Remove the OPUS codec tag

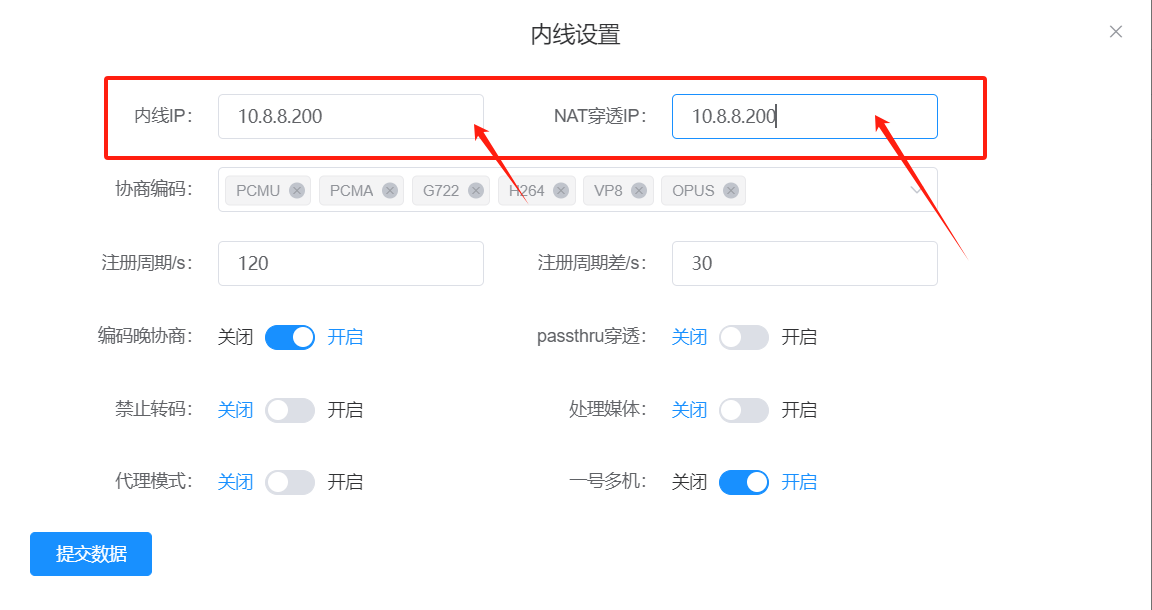tap(732, 191)
